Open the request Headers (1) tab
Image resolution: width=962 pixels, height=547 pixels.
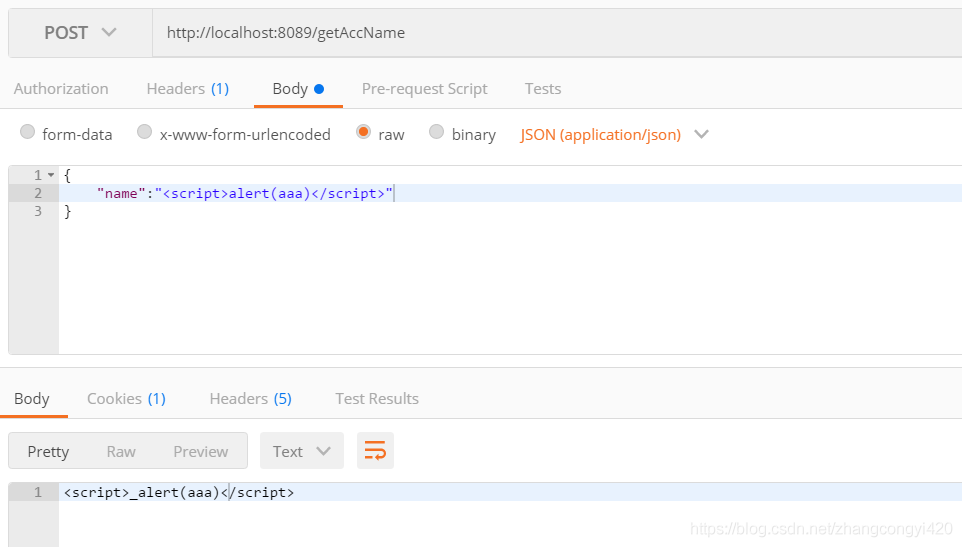coord(187,89)
